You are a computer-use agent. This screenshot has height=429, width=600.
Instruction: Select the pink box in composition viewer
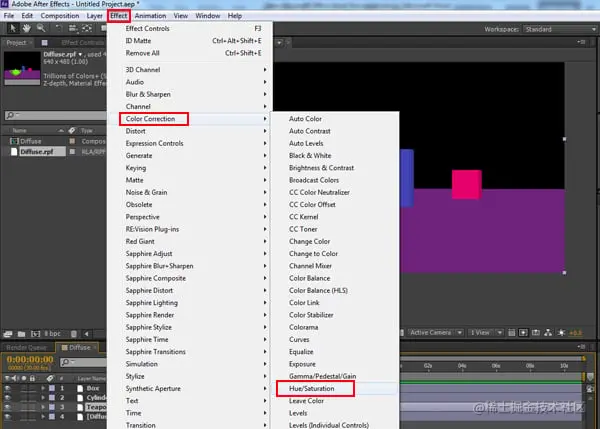(x=466, y=184)
